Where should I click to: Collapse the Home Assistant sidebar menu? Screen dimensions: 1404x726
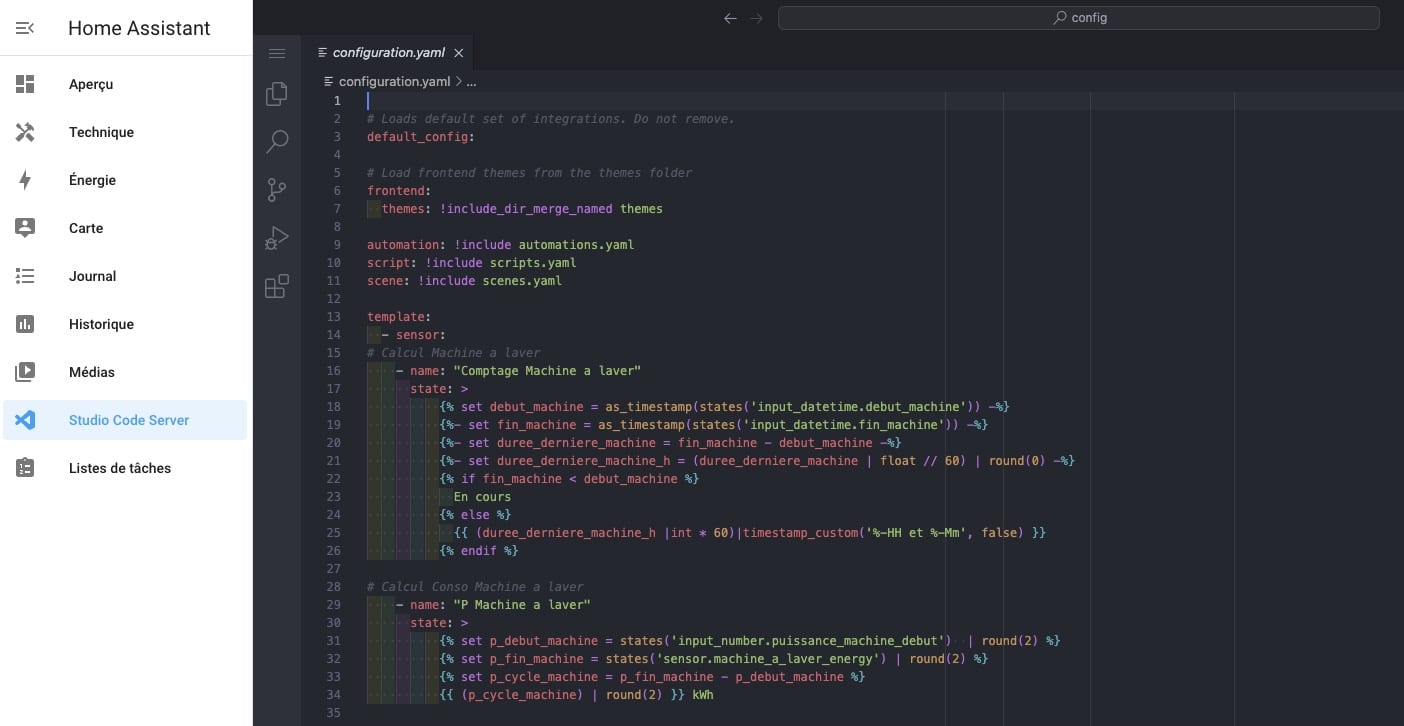pyautogui.click(x=25, y=28)
